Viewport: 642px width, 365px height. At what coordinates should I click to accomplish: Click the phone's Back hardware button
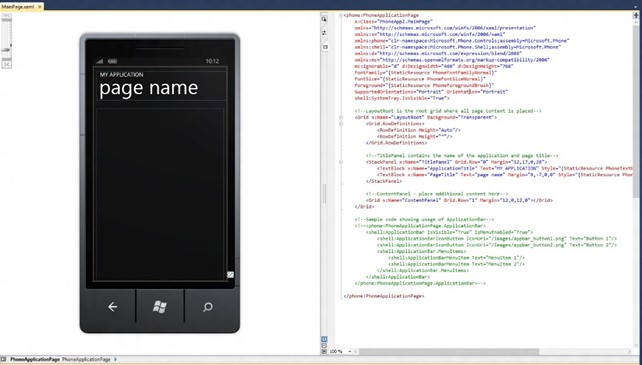[112, 306]
